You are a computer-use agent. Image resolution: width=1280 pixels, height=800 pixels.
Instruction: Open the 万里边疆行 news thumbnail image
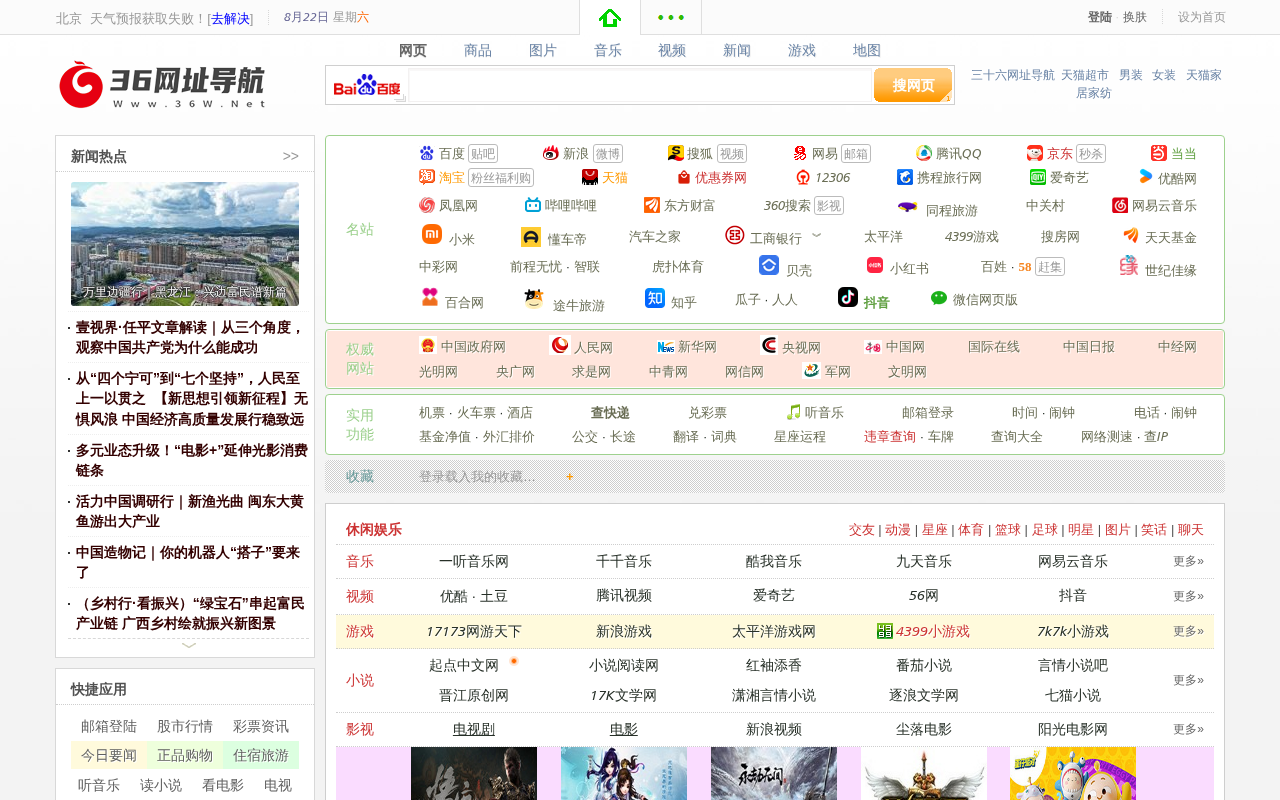[185, 244]
